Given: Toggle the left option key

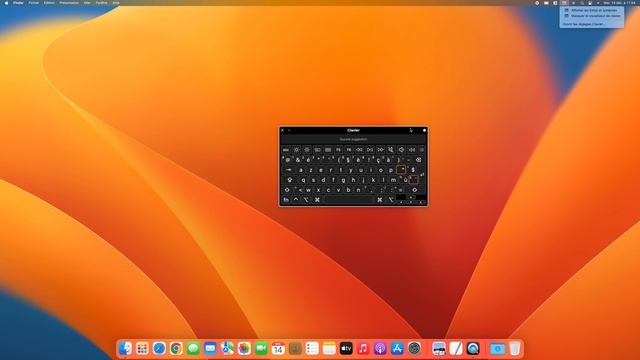Looking at the screenshot, I should [306, 200].
